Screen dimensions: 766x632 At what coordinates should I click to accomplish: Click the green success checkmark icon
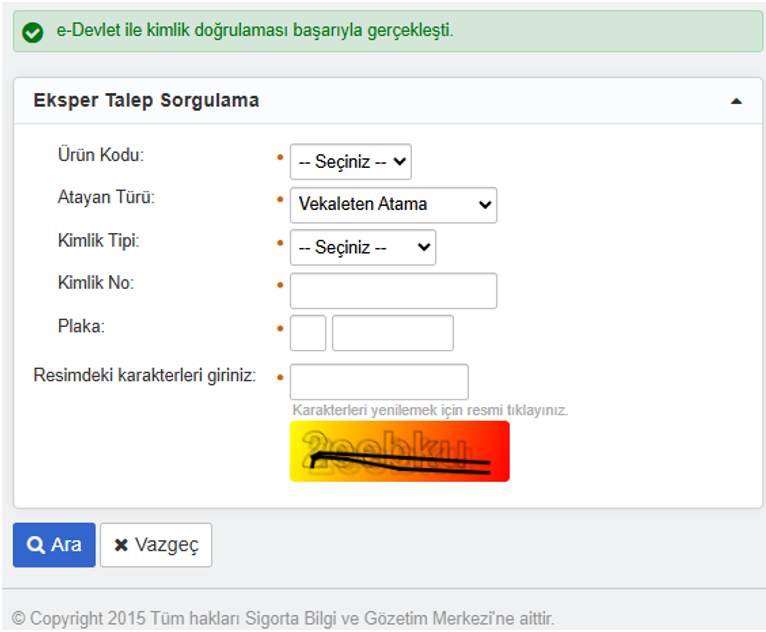click(x=33, y=32)
